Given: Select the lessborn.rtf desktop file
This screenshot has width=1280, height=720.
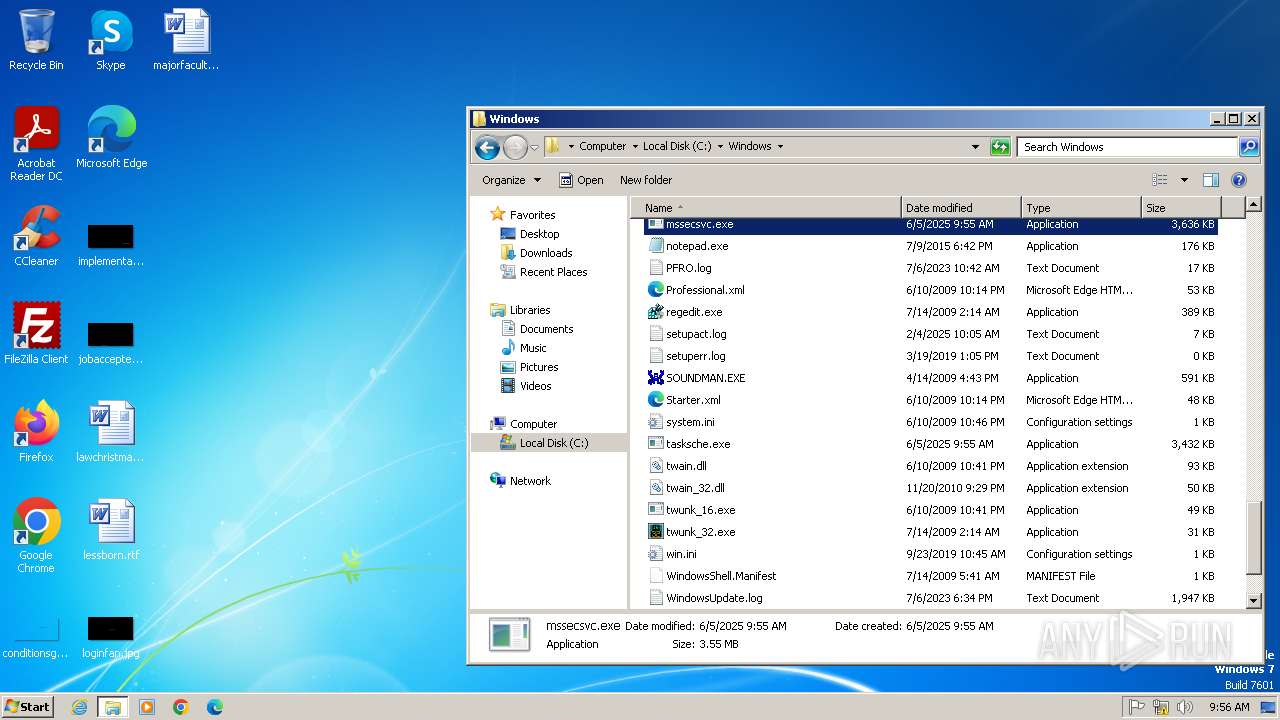Looking at the screenshot, I should pyautogui.click(x=111, y=529).
